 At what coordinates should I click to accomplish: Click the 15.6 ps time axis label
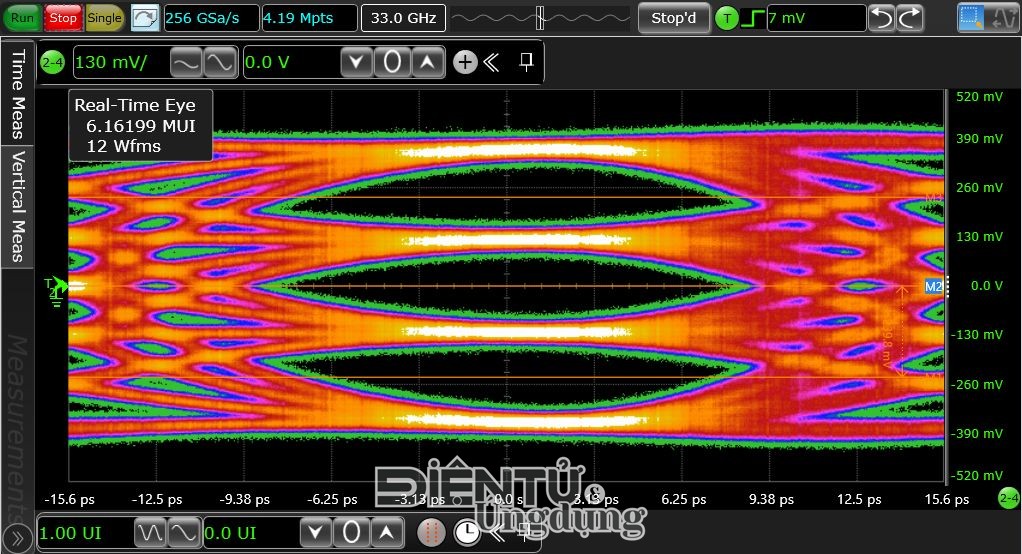946,499
